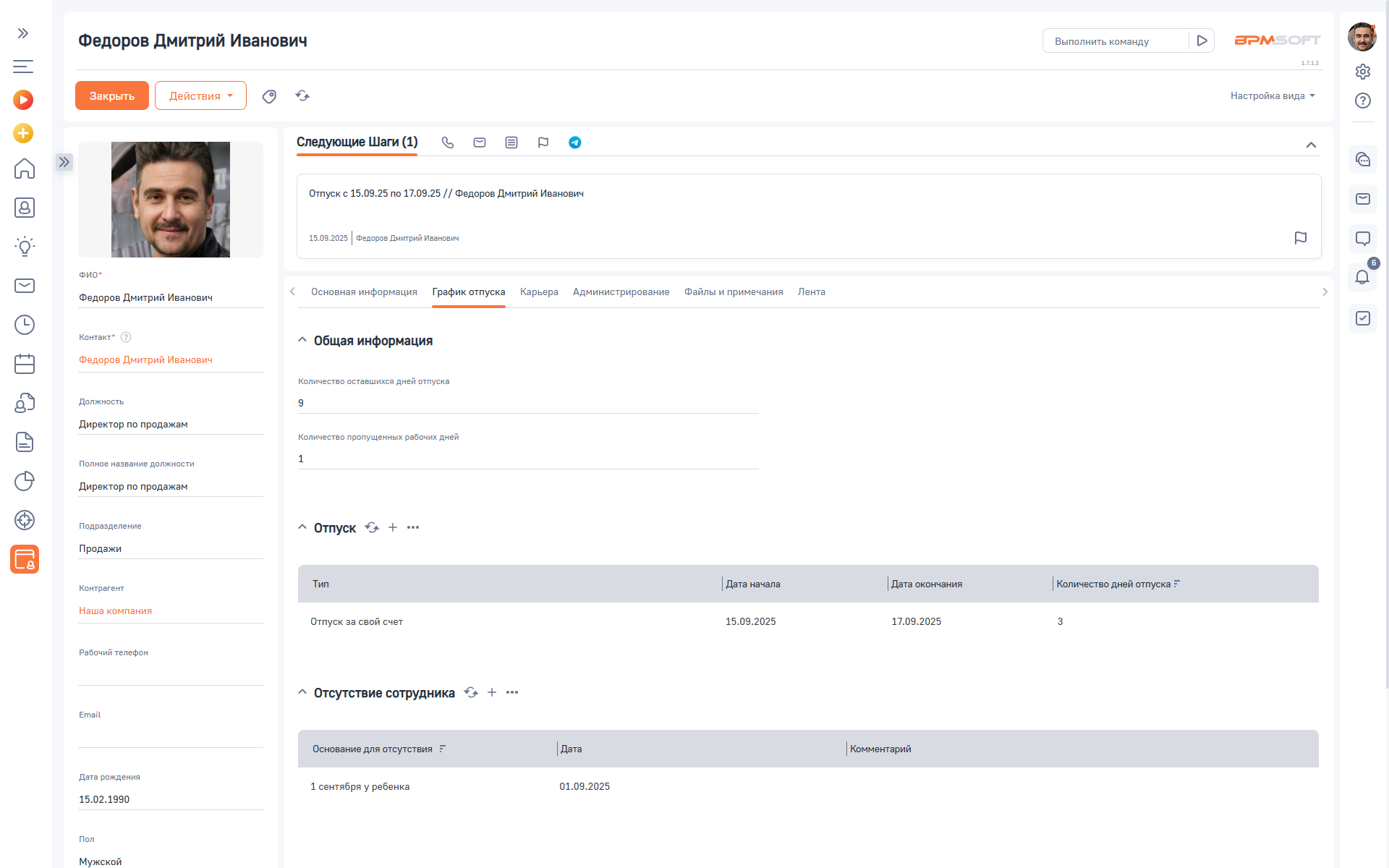1389x868 pixels.
Task: Open the Действия dropdown menu
Action: point(200,95)
